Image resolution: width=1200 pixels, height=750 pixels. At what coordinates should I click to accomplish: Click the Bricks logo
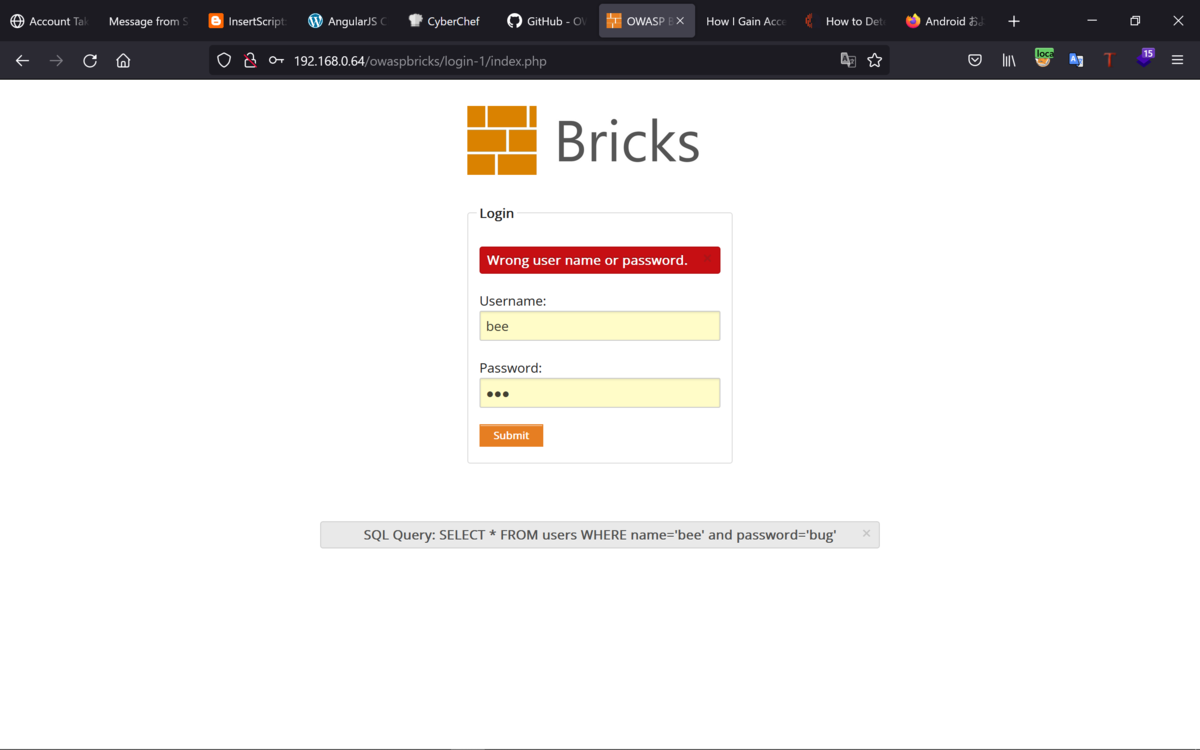(x=583, y=140)
